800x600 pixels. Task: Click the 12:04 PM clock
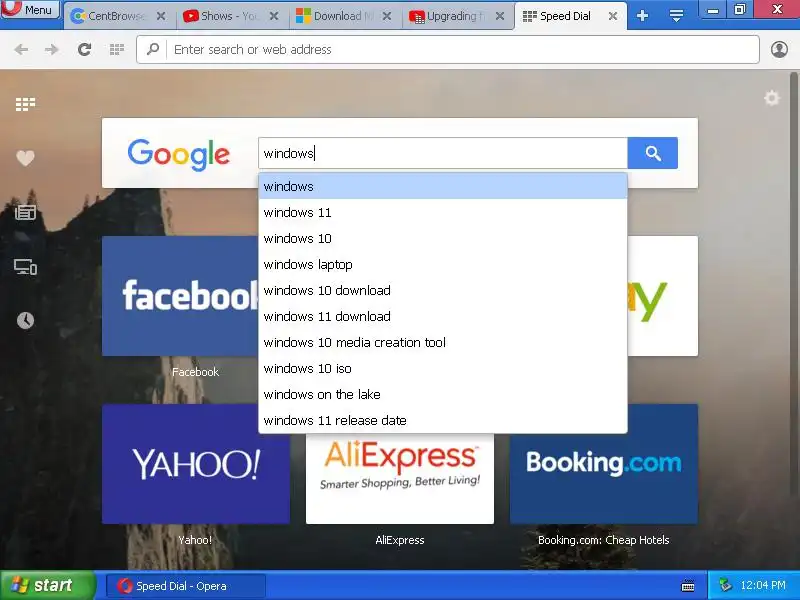(x=763, y=585)
